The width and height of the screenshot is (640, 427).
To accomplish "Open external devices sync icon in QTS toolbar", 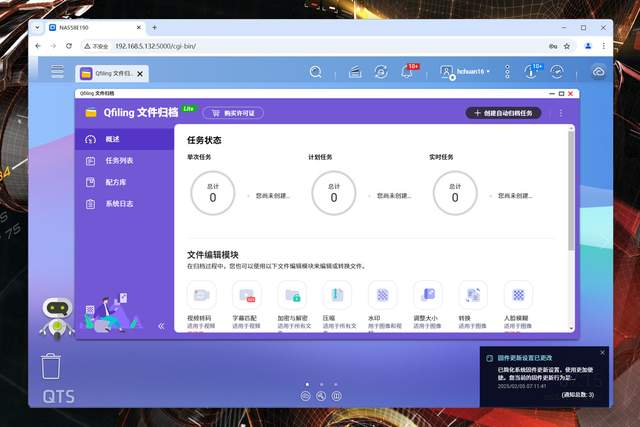I will point(381,72).
